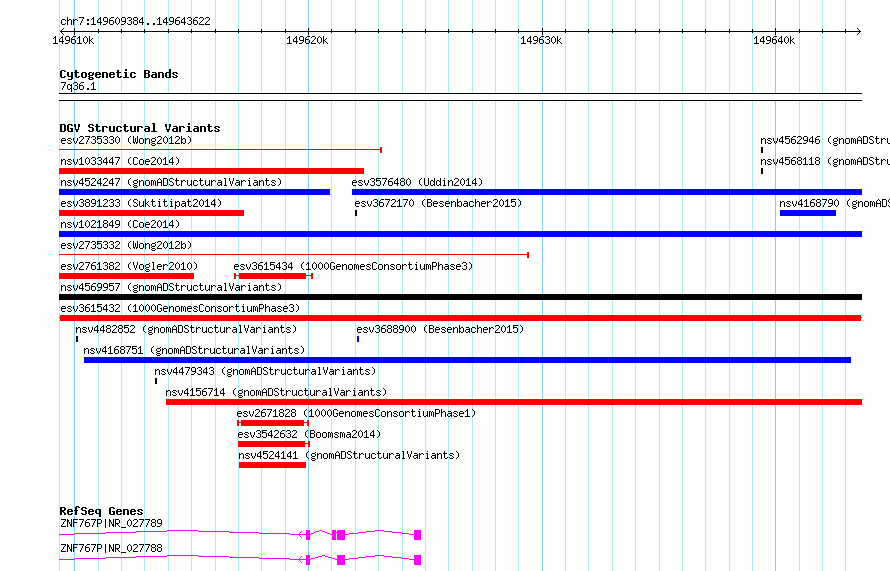The image size is (890, 571).
Task: Click esv2671828 1000GenomesConsortiumPhase1 label
Action: click(356, 413)
